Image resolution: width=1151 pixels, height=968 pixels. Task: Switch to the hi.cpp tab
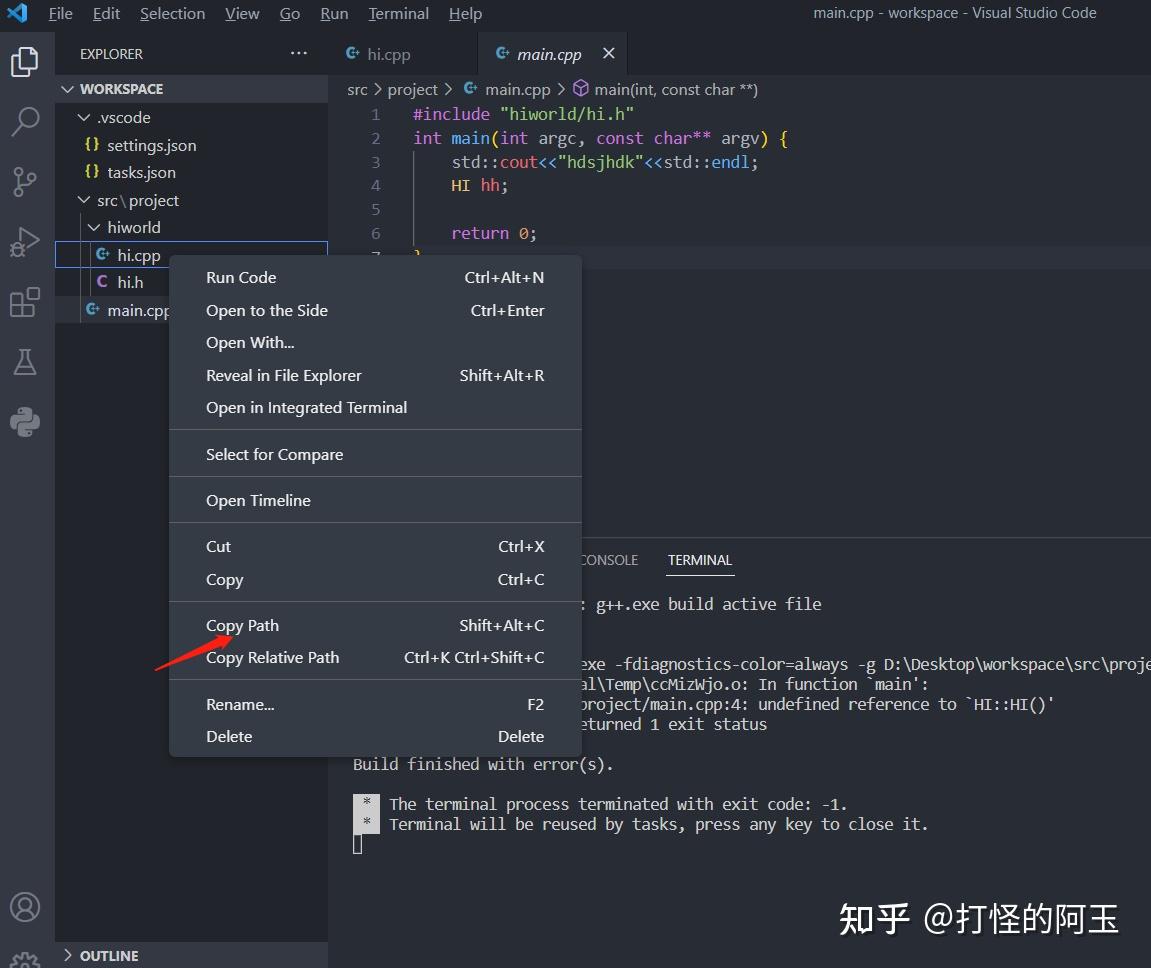tap(388, 53)
